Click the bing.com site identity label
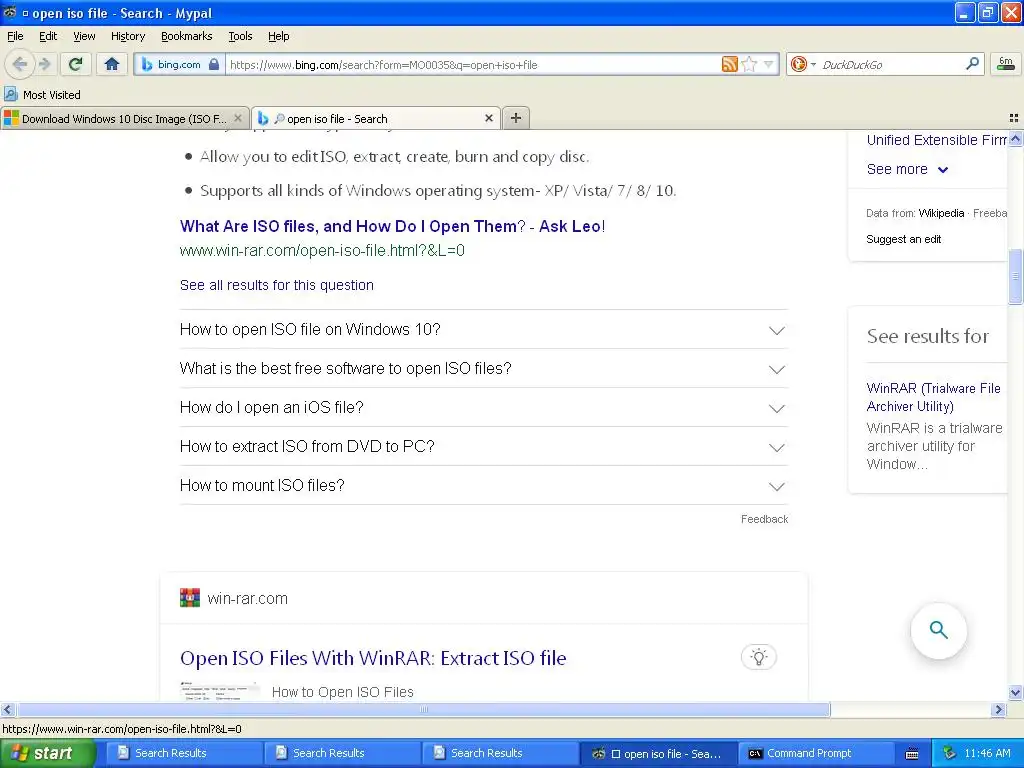The height and width of the screenshot is (768, 1024). [179, 64]
